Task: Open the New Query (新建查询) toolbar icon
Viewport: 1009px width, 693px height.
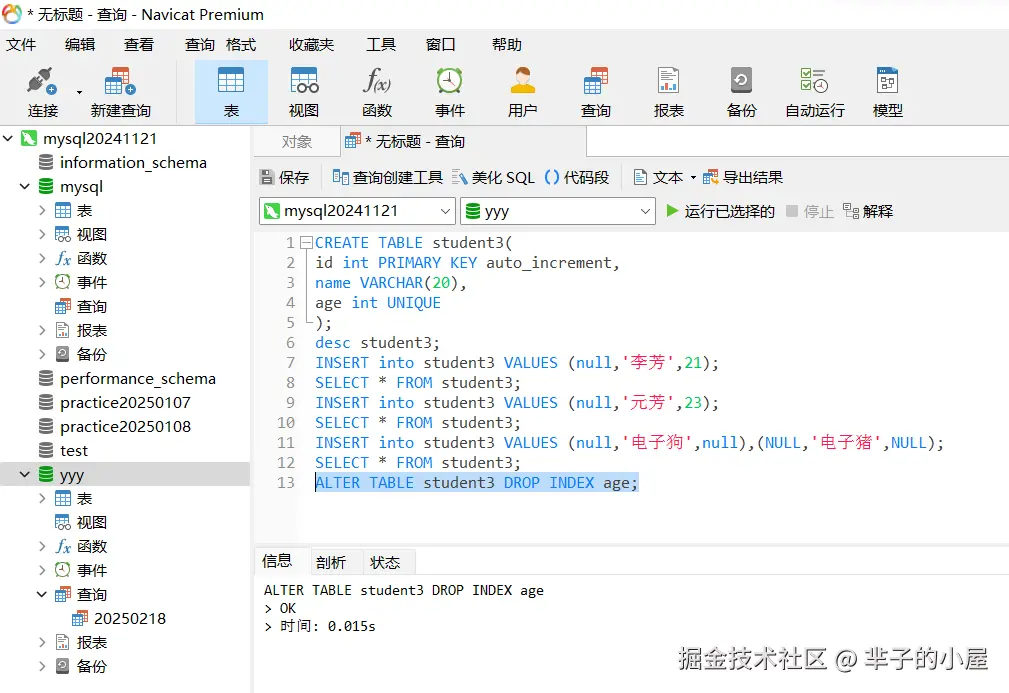Action: (120, 82)
